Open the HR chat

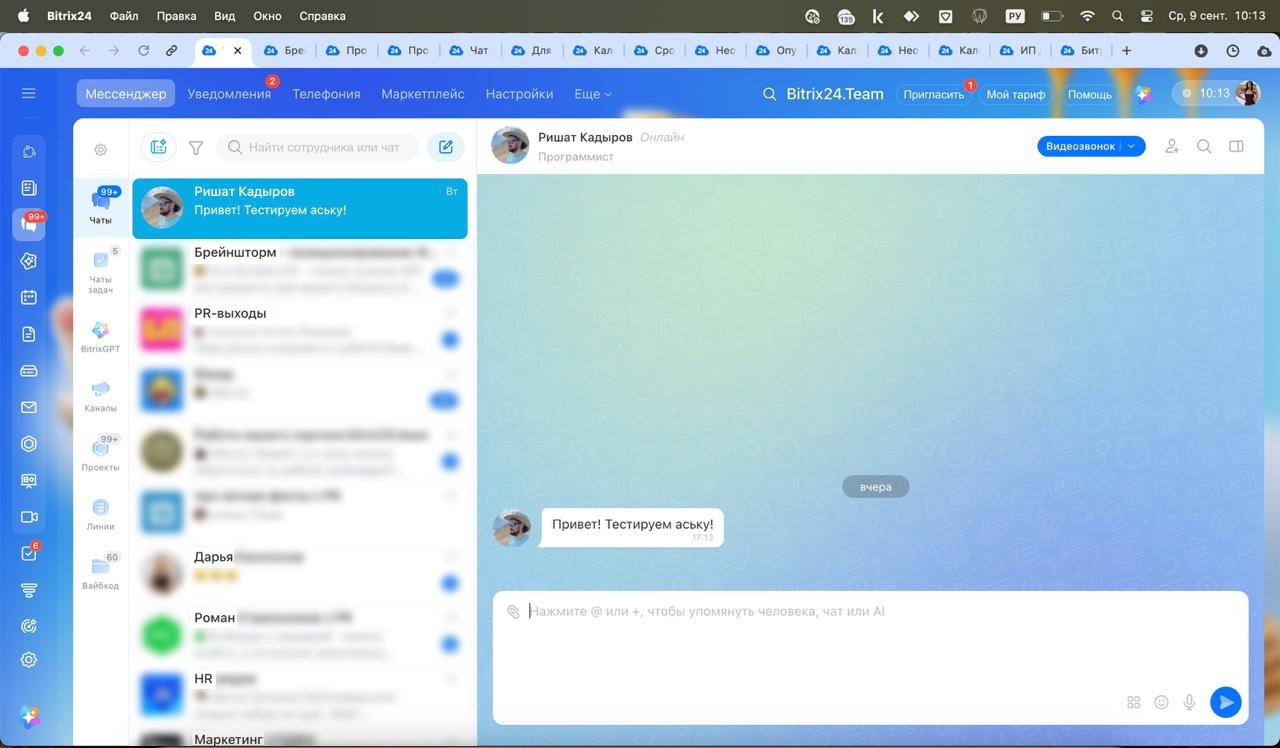pos(300,696)
